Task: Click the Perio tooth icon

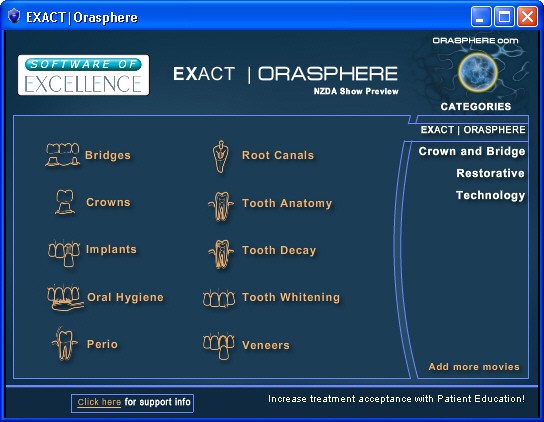Action: [x=65, y=344]
